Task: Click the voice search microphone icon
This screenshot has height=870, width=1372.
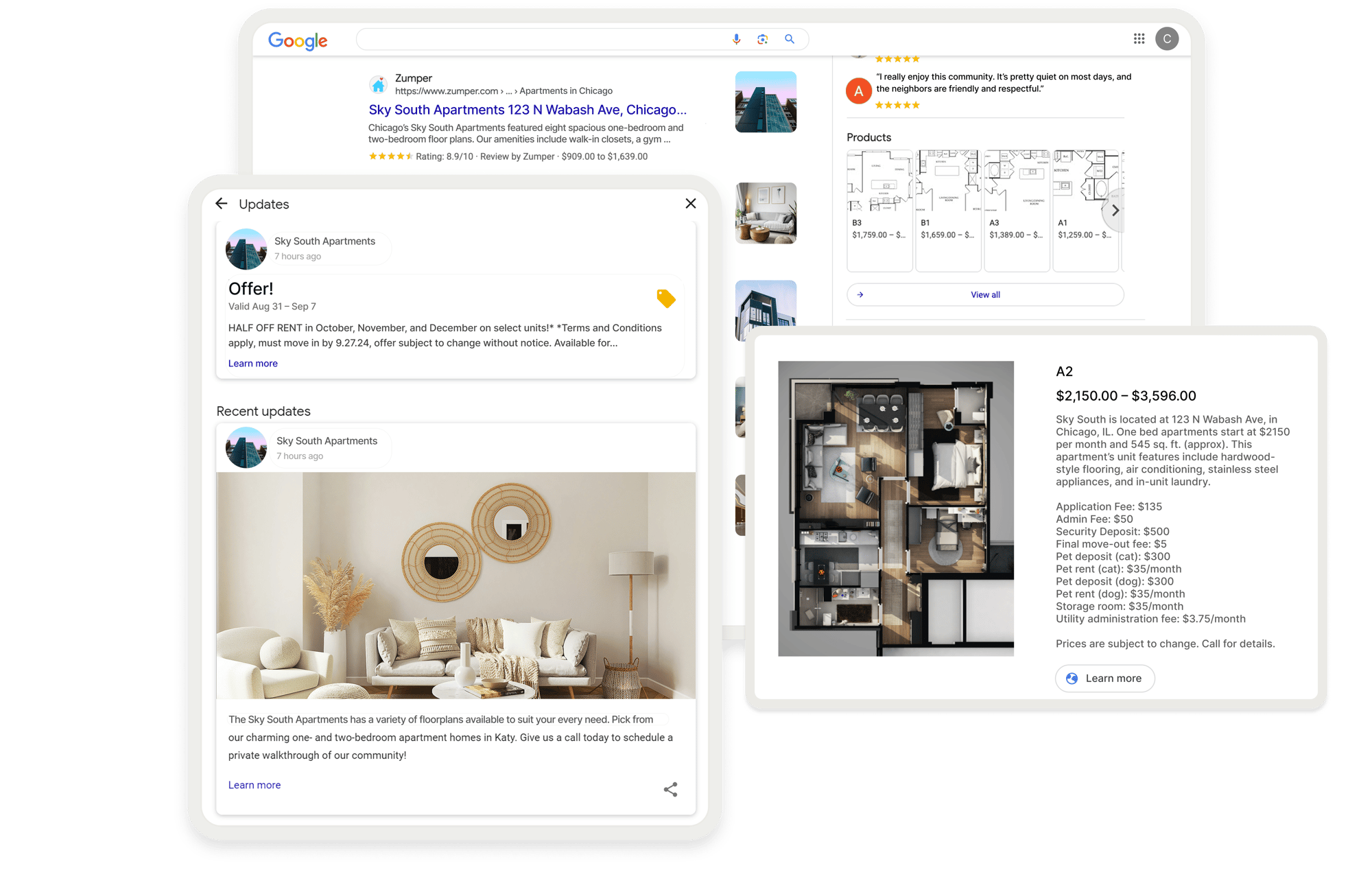Action: pyautogui.click(x=736, y=39)
